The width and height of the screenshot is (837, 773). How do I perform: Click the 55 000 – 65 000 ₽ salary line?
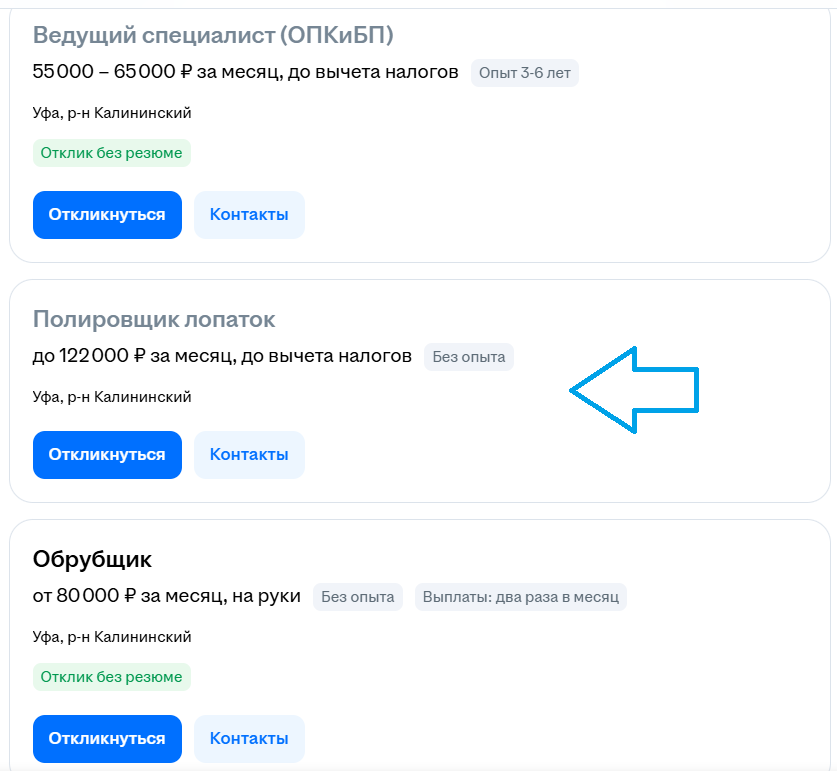pos(245,72)
